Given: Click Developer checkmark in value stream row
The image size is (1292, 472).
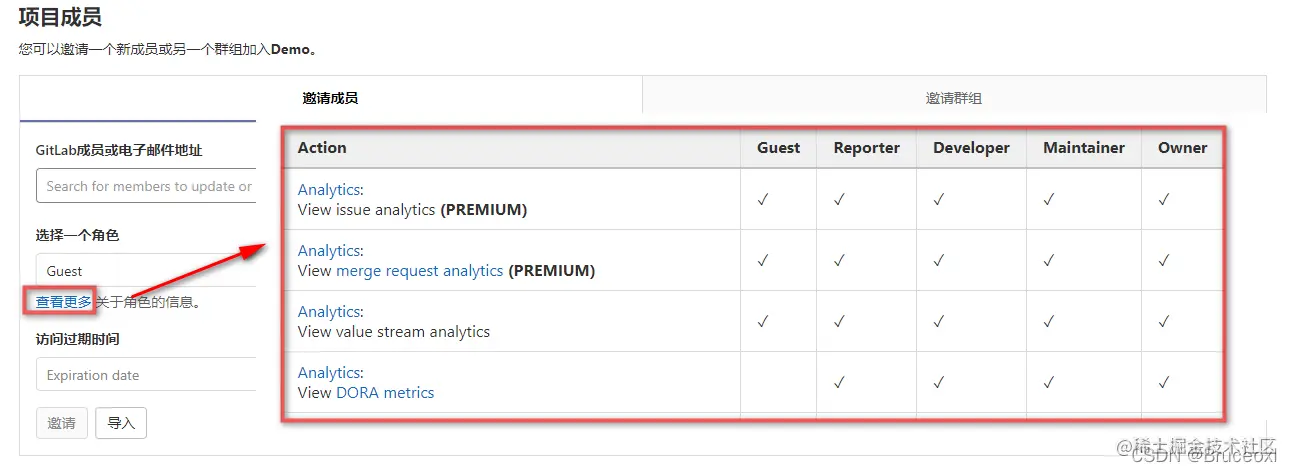Looking at the screenshot, I should point(939,321).
